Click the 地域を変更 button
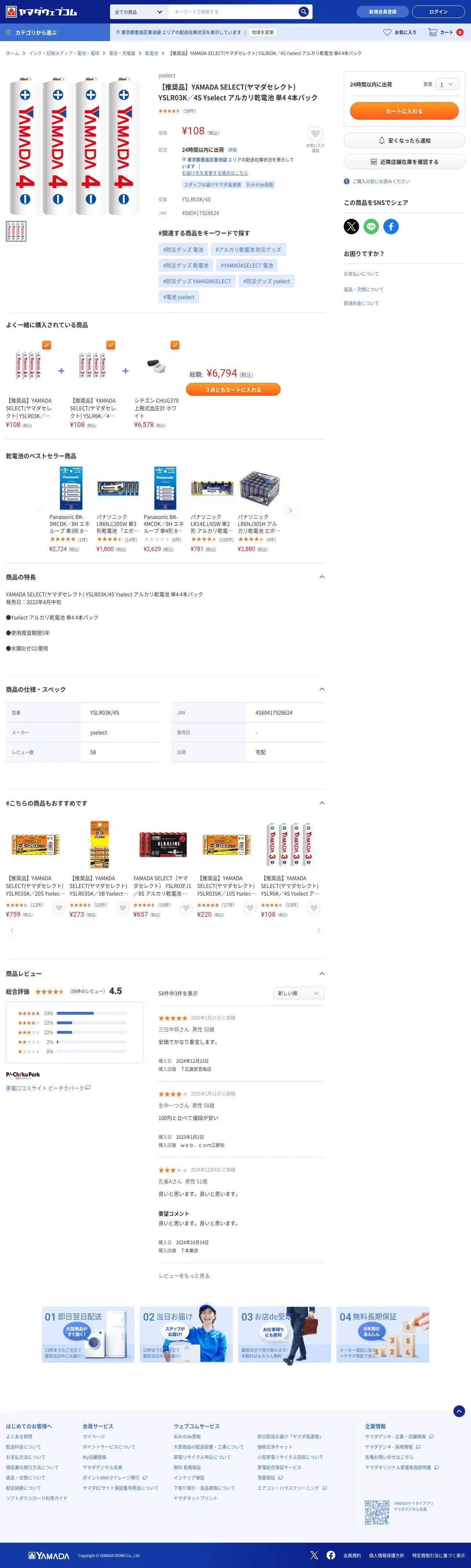This screenshot has width=471, height=1568. 263,32
